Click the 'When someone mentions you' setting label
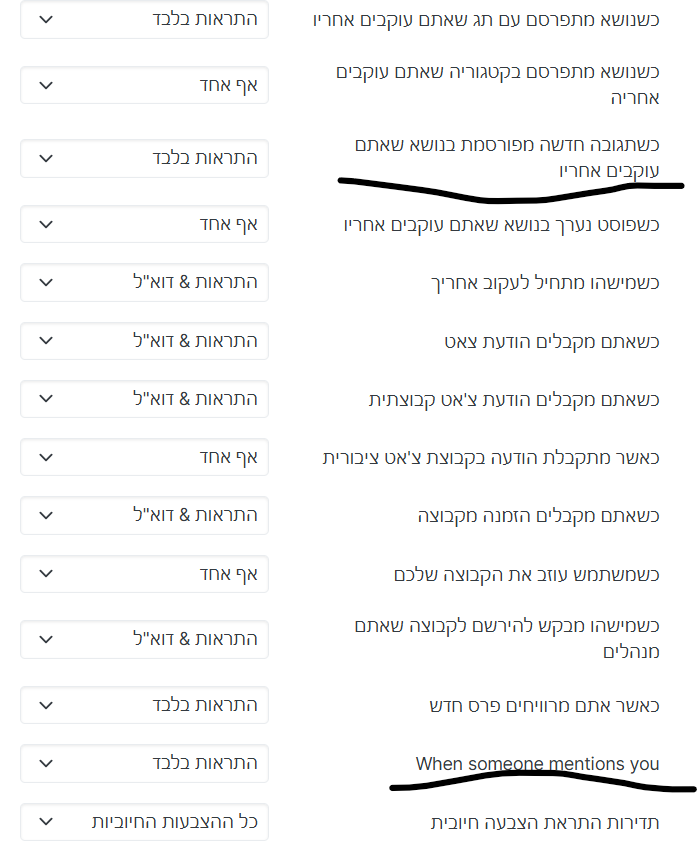The width and height of the screenshot is (697, 858). coord(536,763)
